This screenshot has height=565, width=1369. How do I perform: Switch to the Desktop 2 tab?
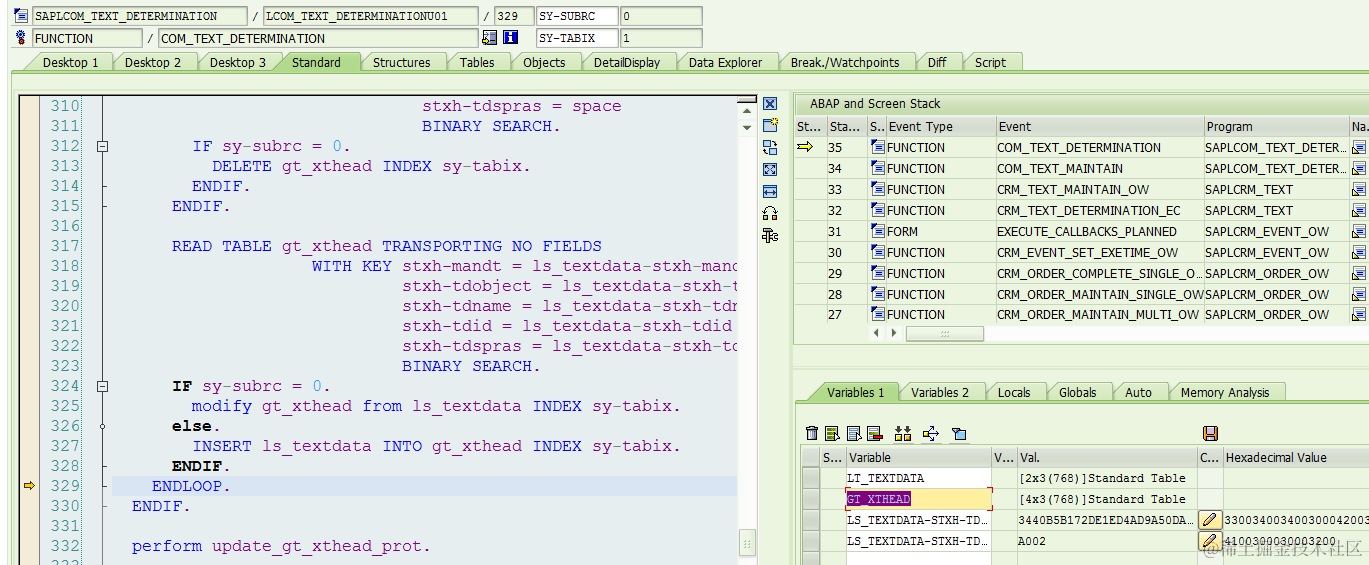coord(153,62)
